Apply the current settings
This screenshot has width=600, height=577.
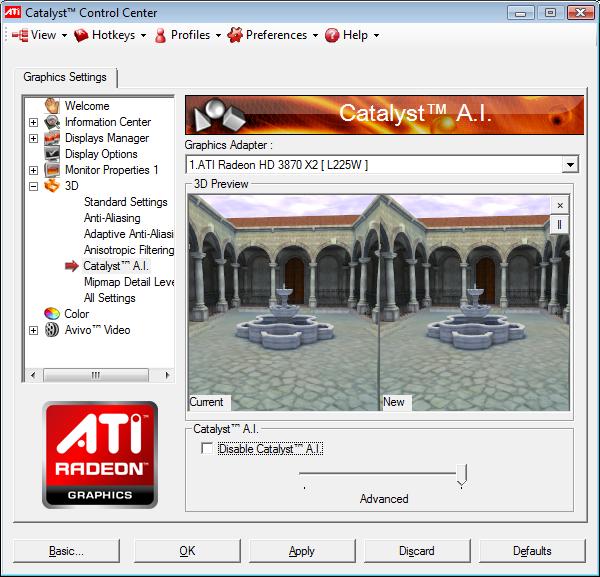point(302,551)
